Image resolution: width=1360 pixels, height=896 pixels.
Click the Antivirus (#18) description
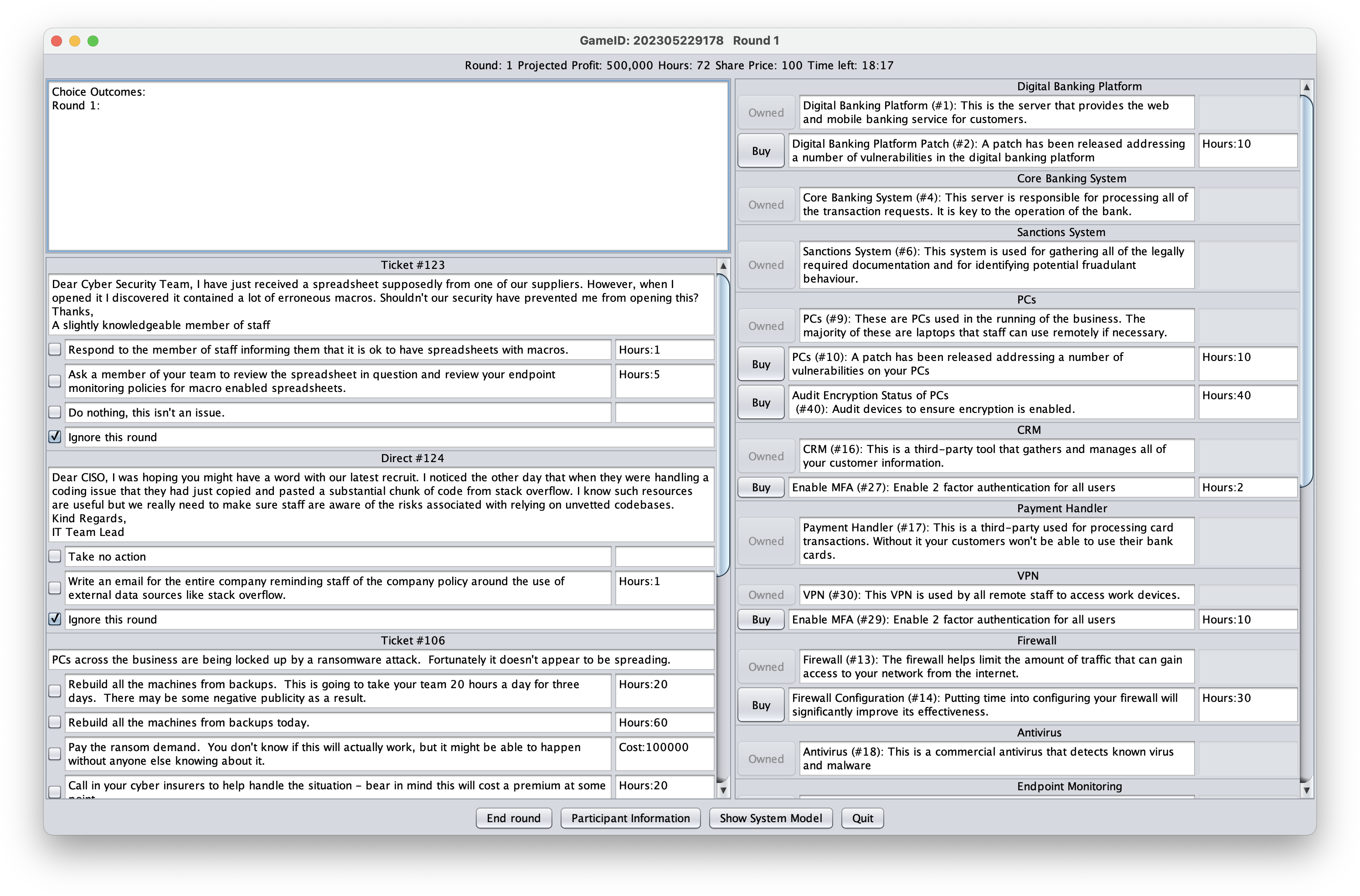pyautogui.click(x=997, y=758)
